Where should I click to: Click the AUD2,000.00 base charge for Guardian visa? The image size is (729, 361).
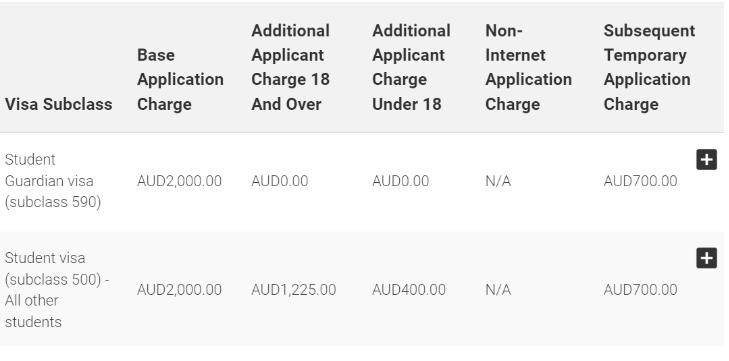pyautogui.click(x=179, y=181)
